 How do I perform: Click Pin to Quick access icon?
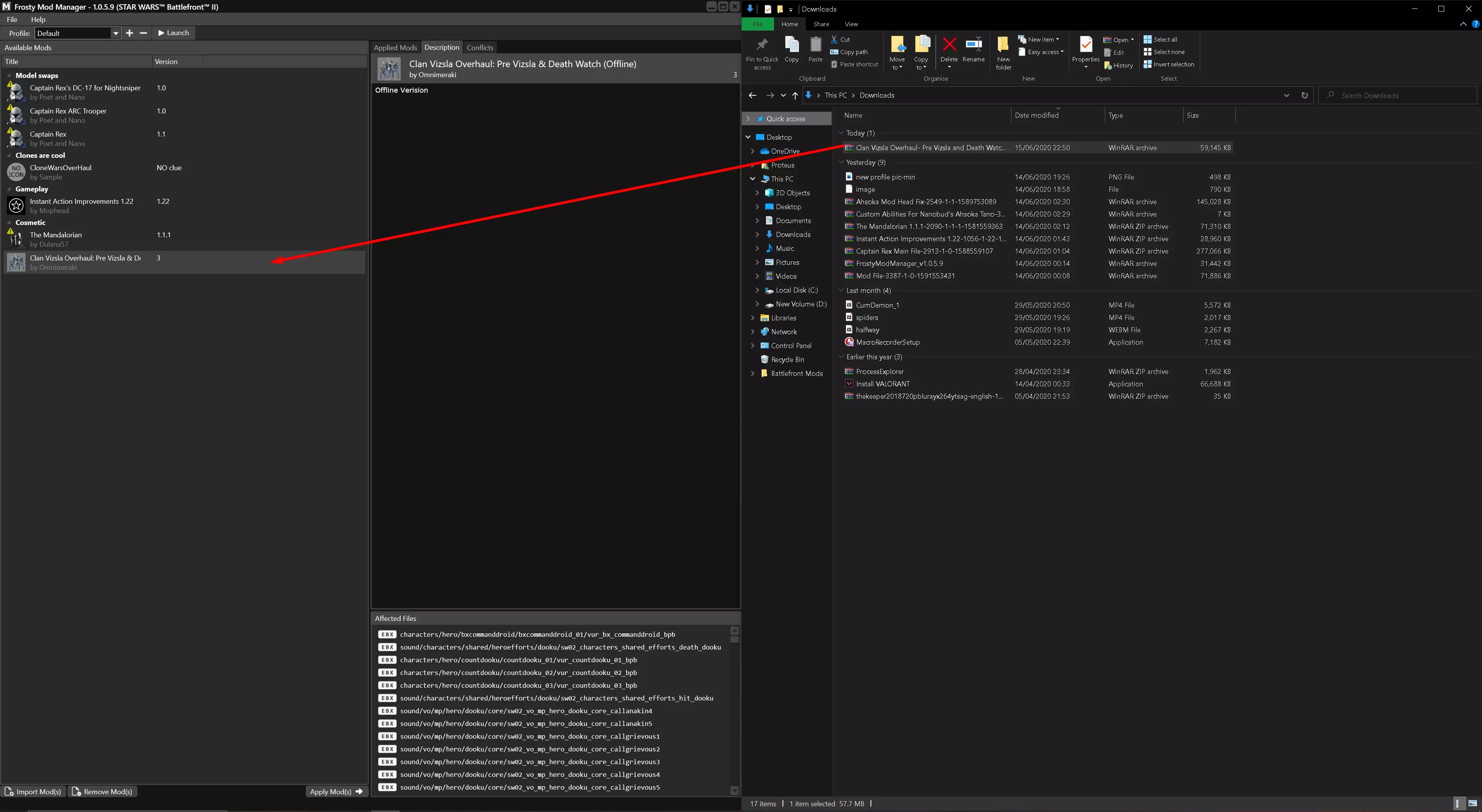pos(762,44)
